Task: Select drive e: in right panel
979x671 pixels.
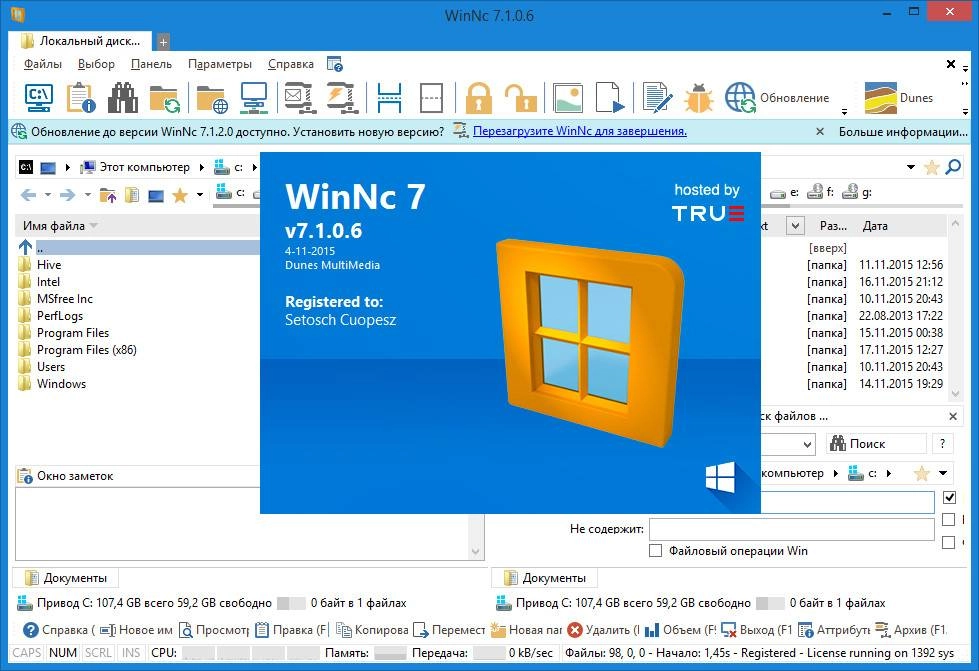Action: 784,193
